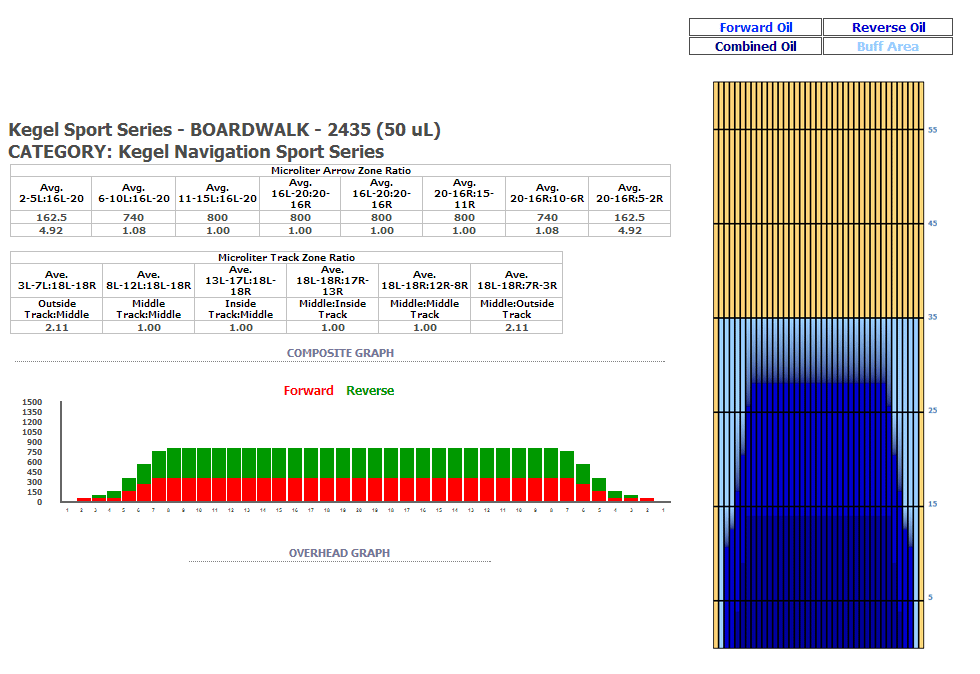Screen dimensions: 980x674
Task: Click the 55 distance marker on lane graphic
Action: 932,130
